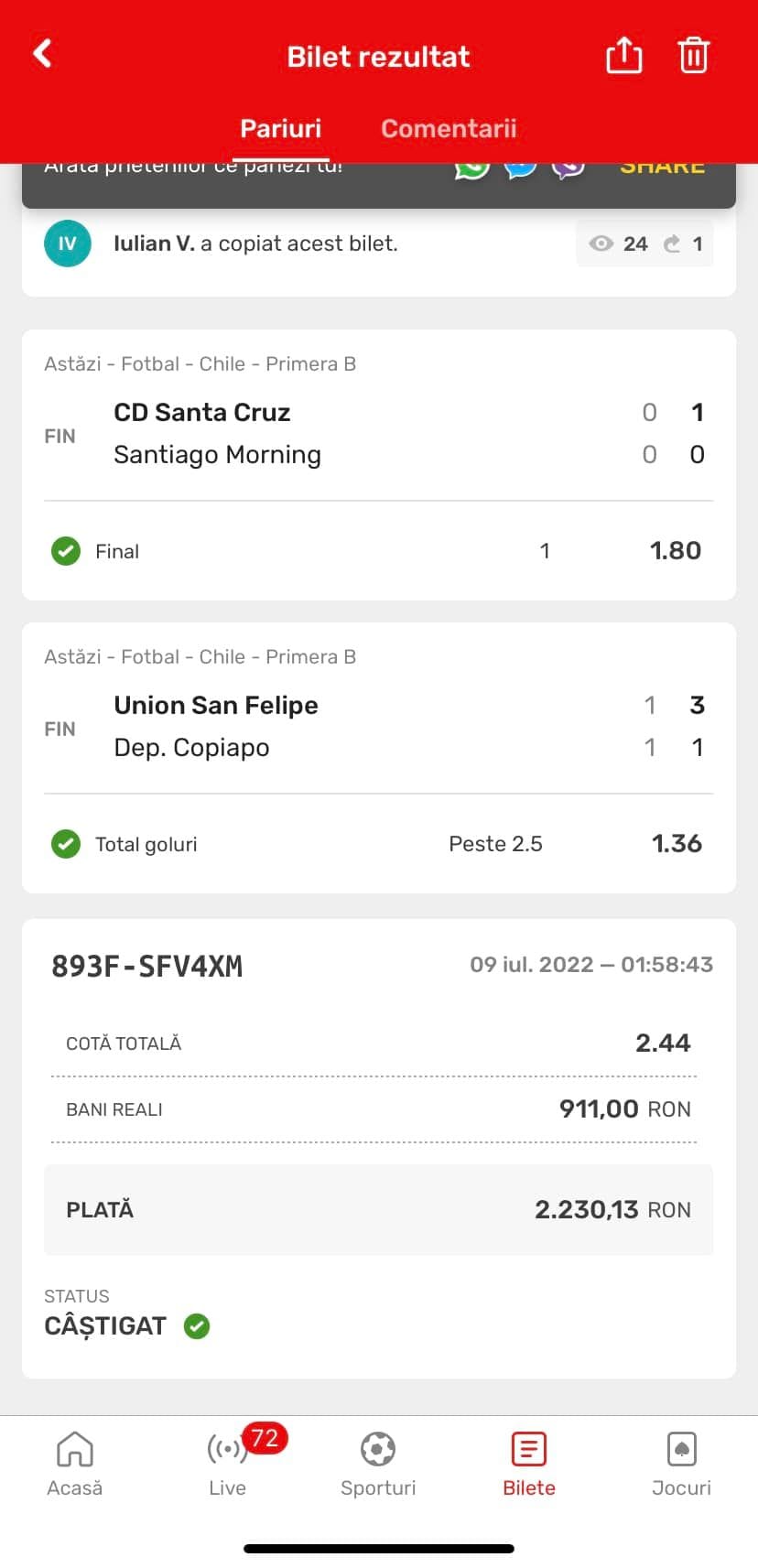Open Union San Felipe match details
Image resolution: width=758 pixels, height=1568 pixels.
[x=216, y=706]
